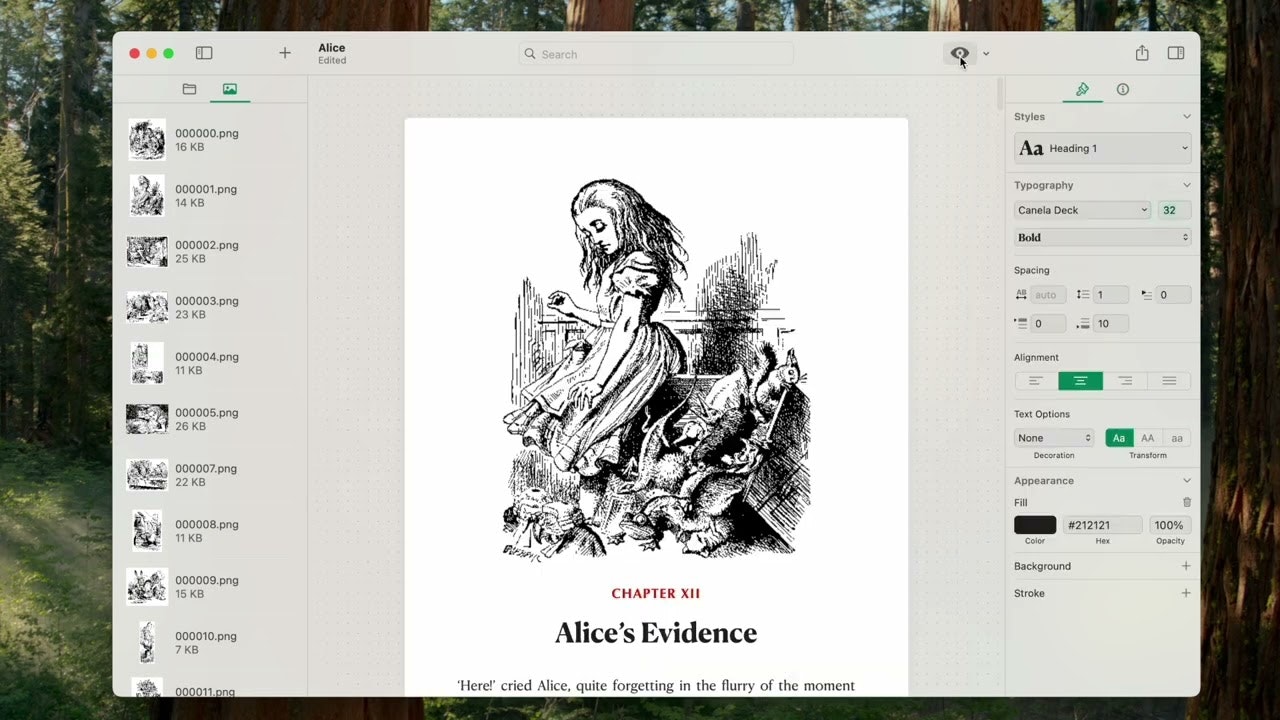Delete the Fill with trash icon
The height and width of the screenshot is (720, 1280).
click(x=1187, y=503)
